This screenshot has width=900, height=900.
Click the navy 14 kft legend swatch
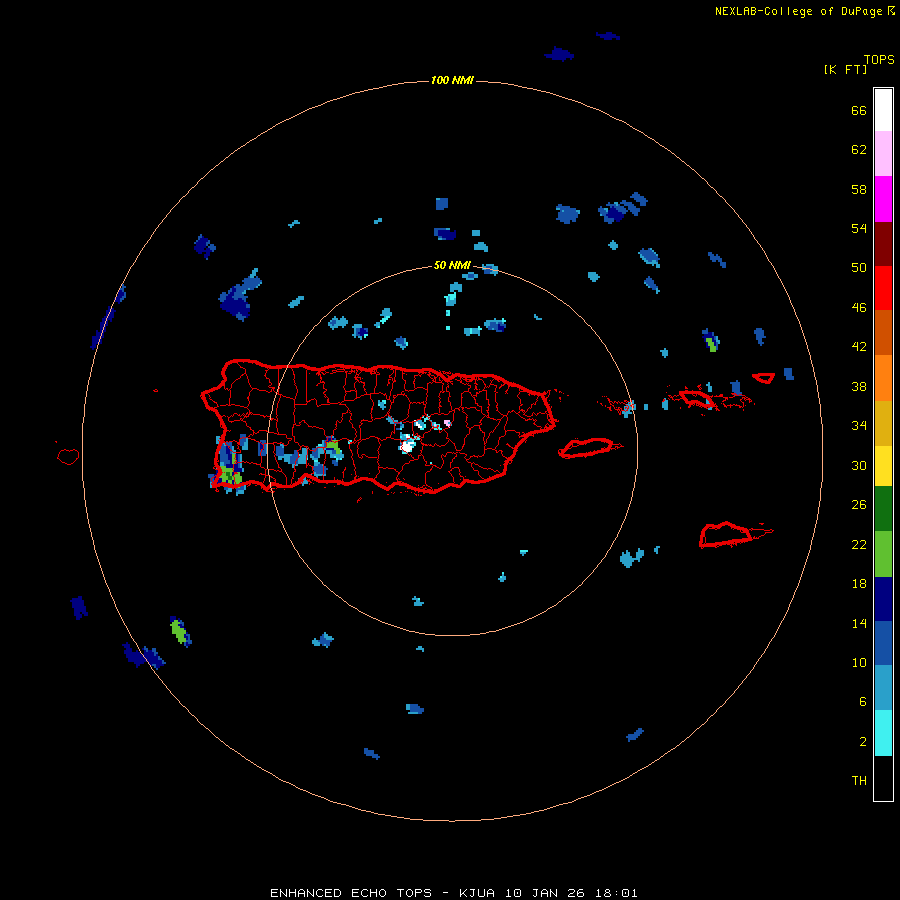883,599
